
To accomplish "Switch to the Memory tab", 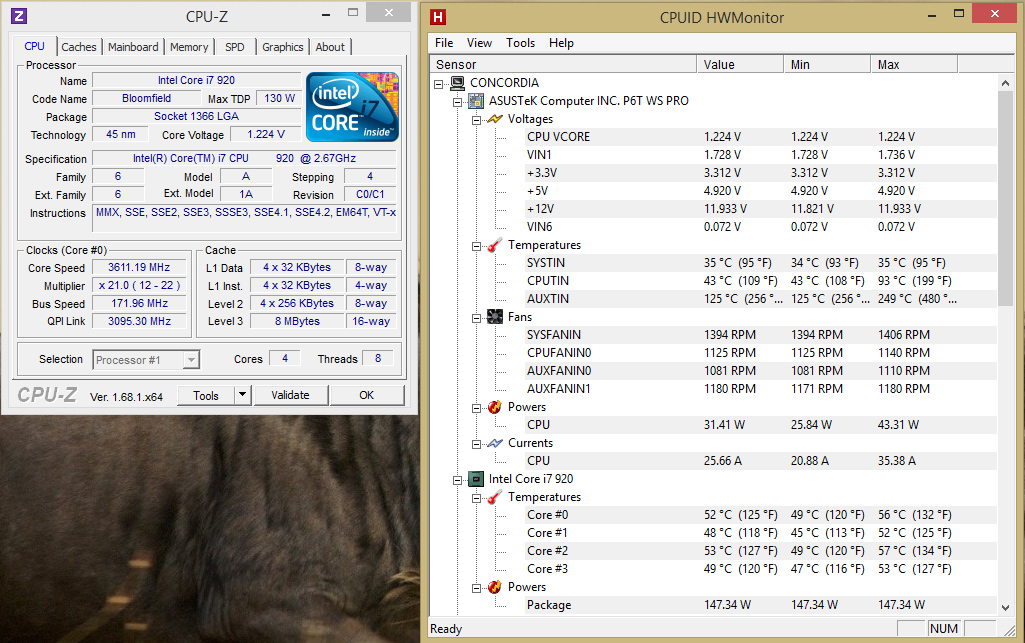I will coord(189,47).
